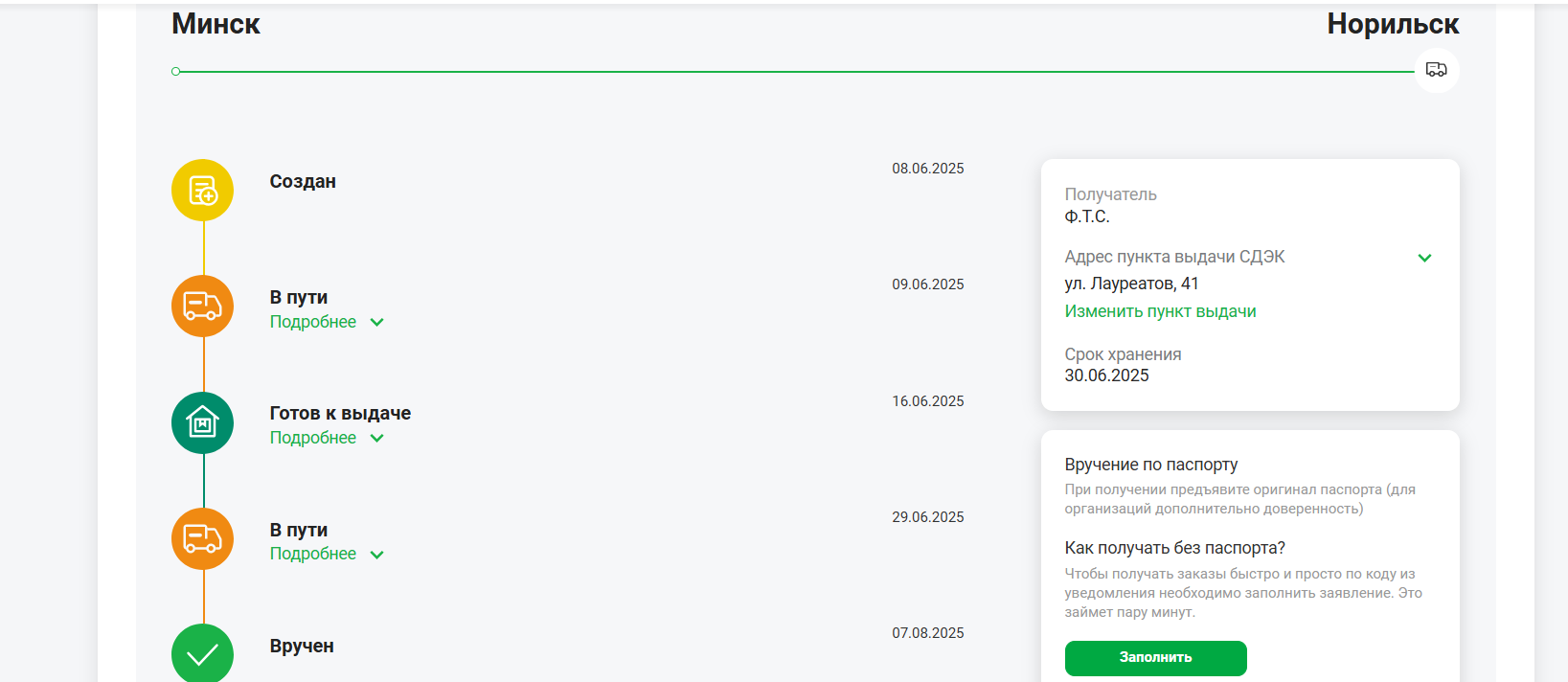Click 'Изменить пункт выдачи' link

pos(1160,311)
